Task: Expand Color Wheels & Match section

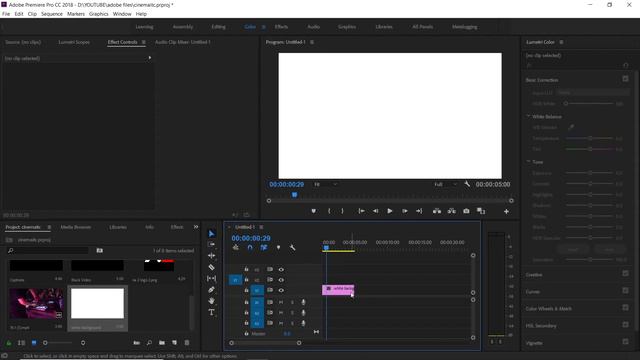Action: coord(549,309)
